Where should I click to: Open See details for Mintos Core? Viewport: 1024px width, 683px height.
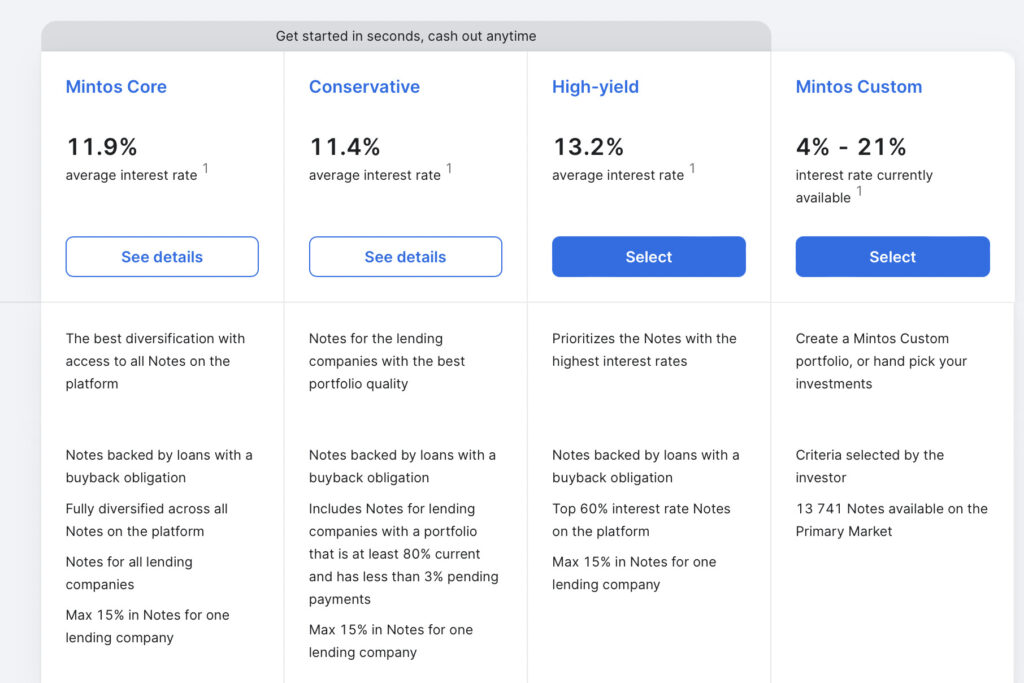[x=162, y=257]
